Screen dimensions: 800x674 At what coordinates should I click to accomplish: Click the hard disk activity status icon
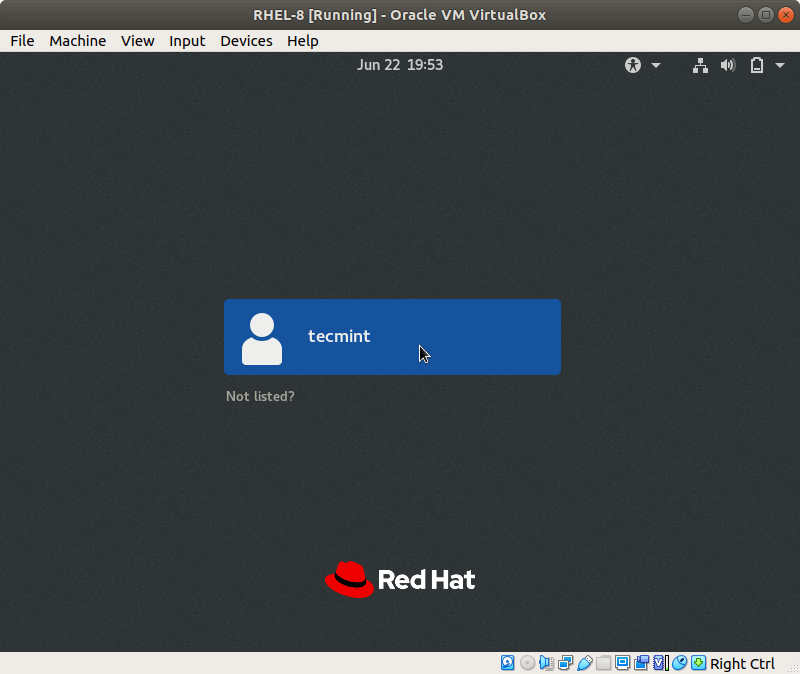coord(508,663)
